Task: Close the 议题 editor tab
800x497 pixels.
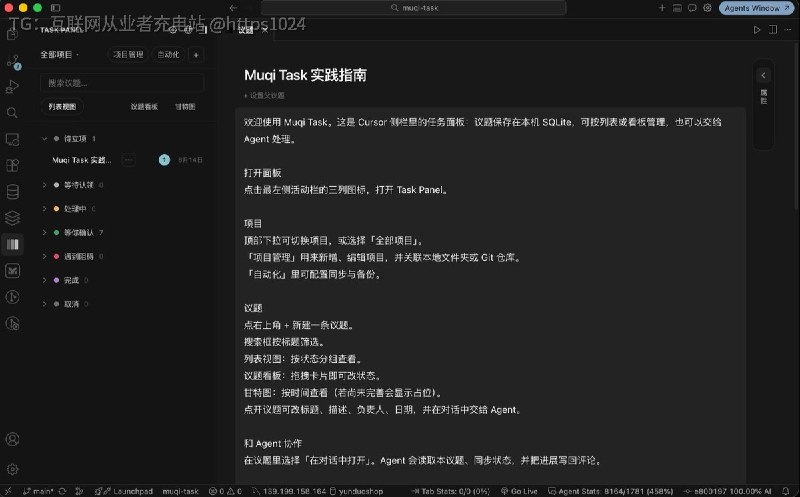Action: coord(265,30)
